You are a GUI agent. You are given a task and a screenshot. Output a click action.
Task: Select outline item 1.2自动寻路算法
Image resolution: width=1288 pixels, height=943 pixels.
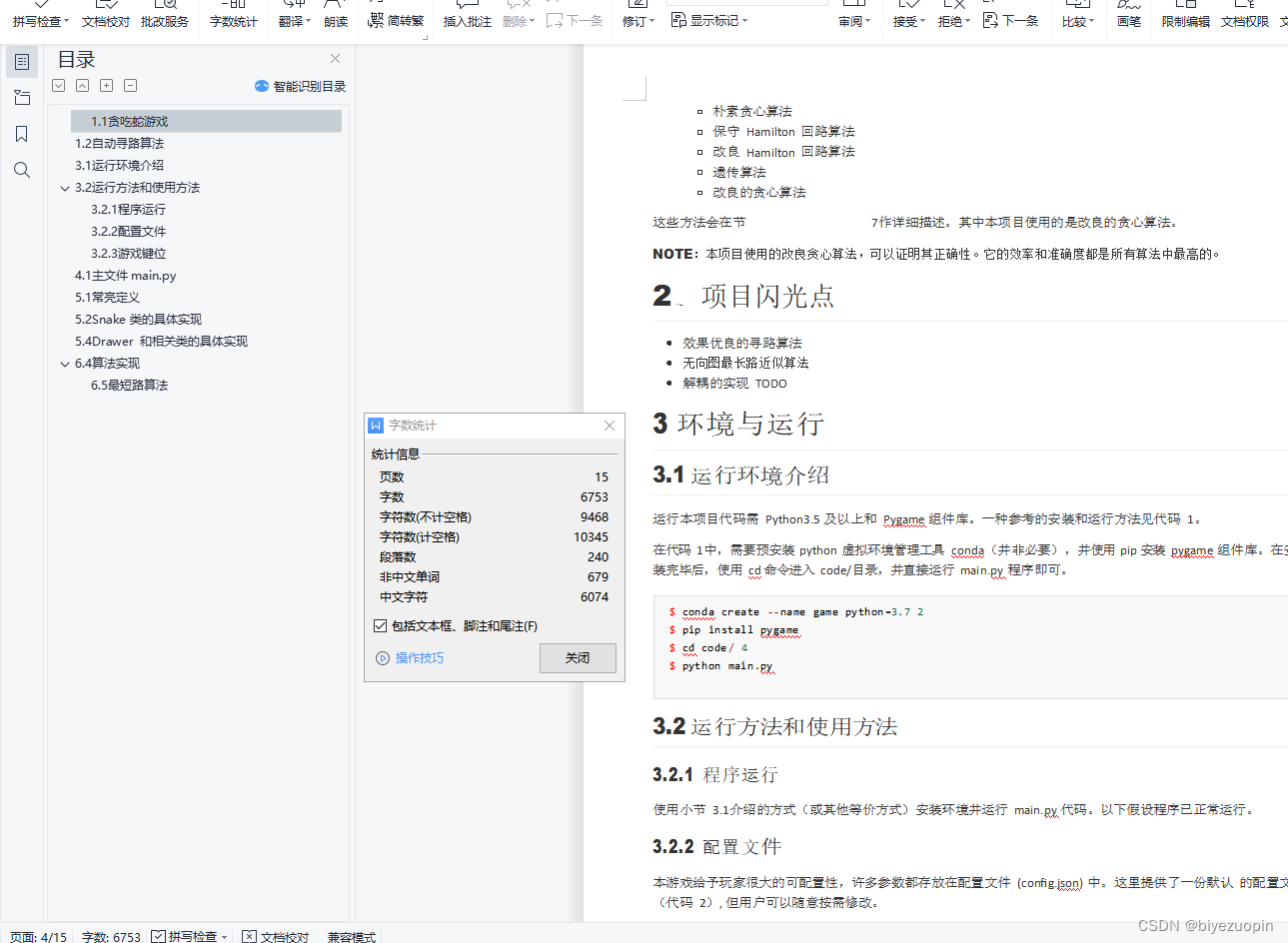[x=119, y=144]
